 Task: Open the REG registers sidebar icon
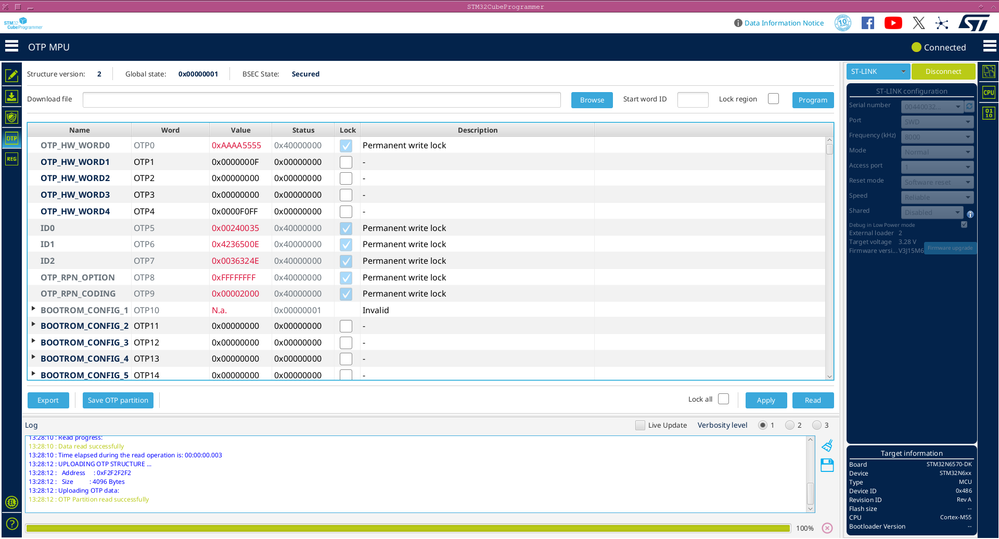click(11, 159)
